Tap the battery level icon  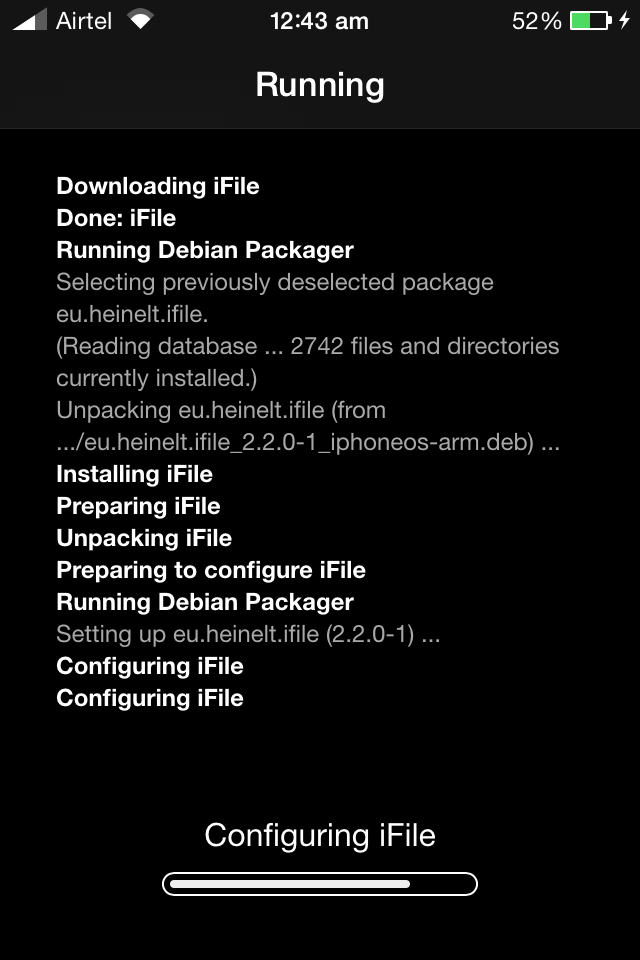coord(590,21)
